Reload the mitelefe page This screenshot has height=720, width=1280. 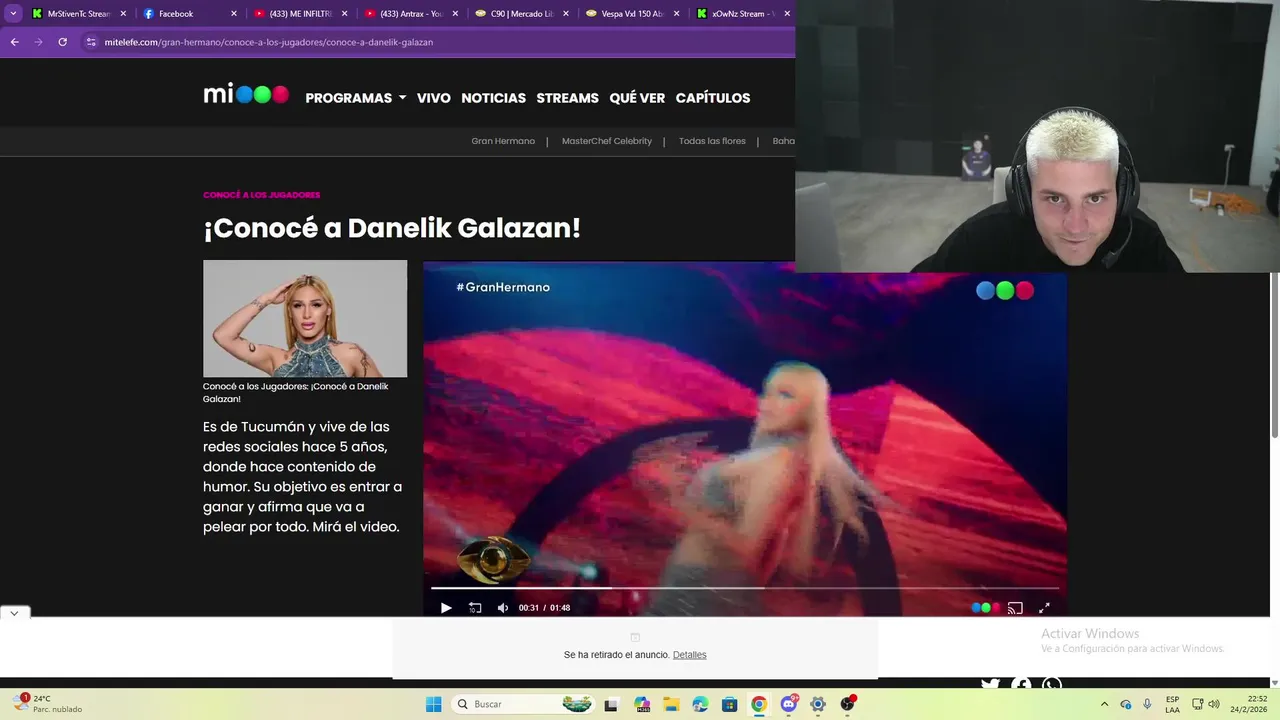[62, 42]
